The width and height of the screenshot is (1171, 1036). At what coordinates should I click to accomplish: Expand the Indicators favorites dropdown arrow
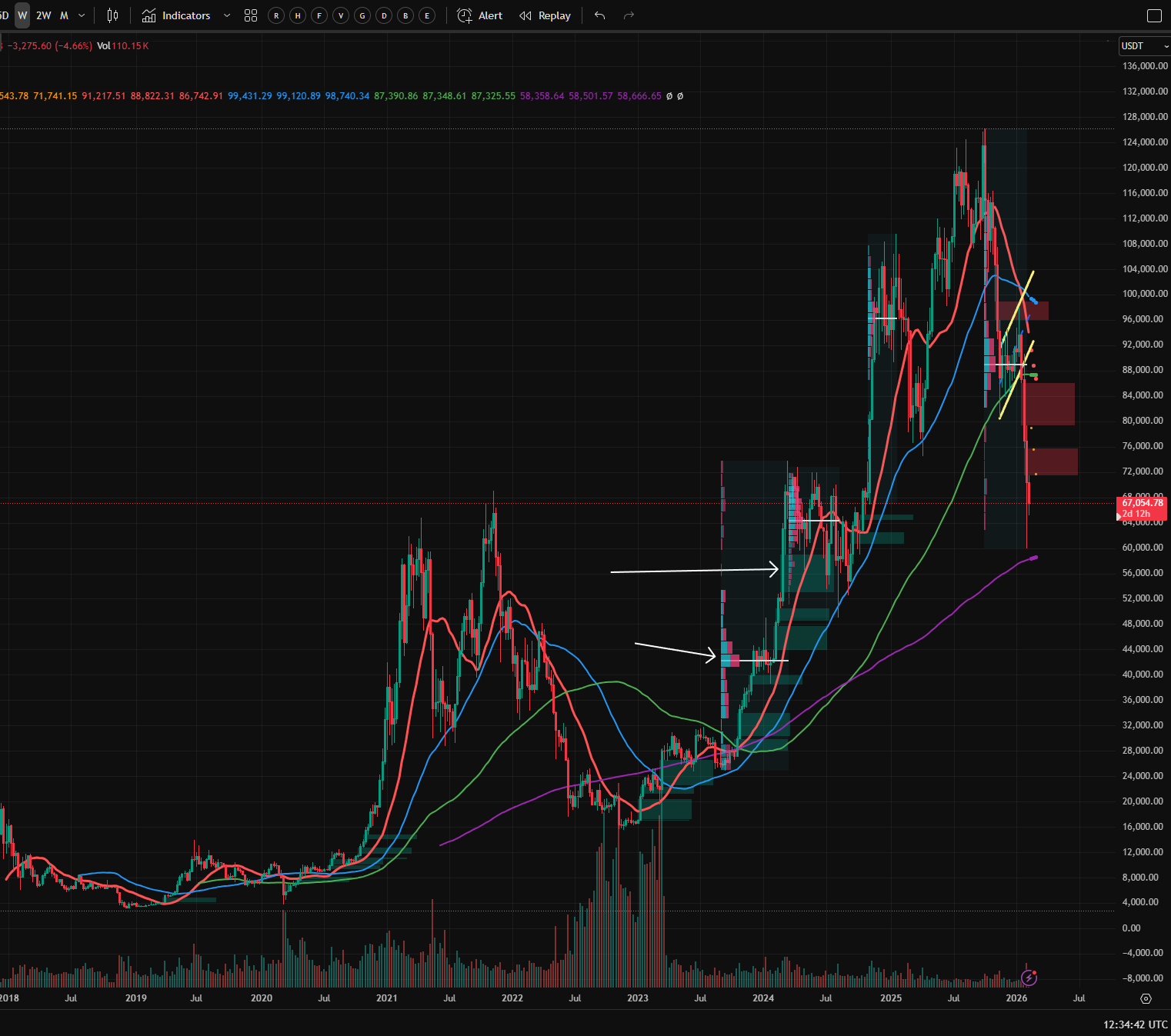pos(227,15)
